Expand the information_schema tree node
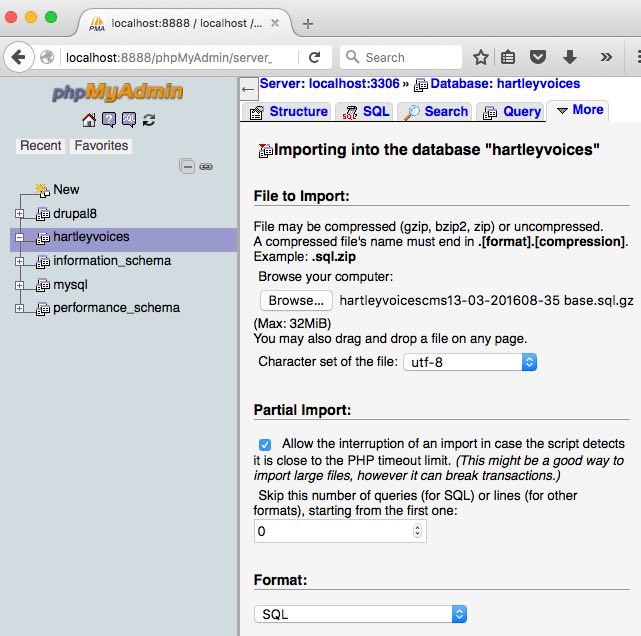 click(x=19, y=261)
